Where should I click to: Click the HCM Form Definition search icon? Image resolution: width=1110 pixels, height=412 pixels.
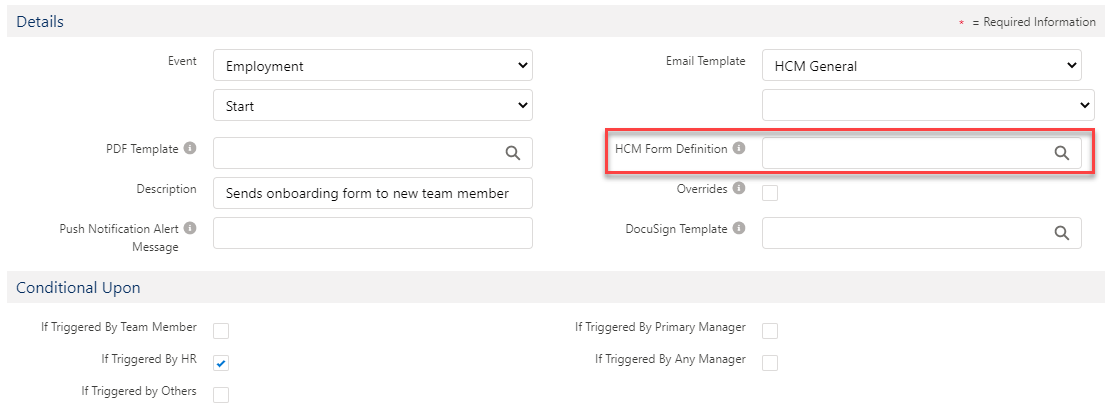pos(1061,153)
